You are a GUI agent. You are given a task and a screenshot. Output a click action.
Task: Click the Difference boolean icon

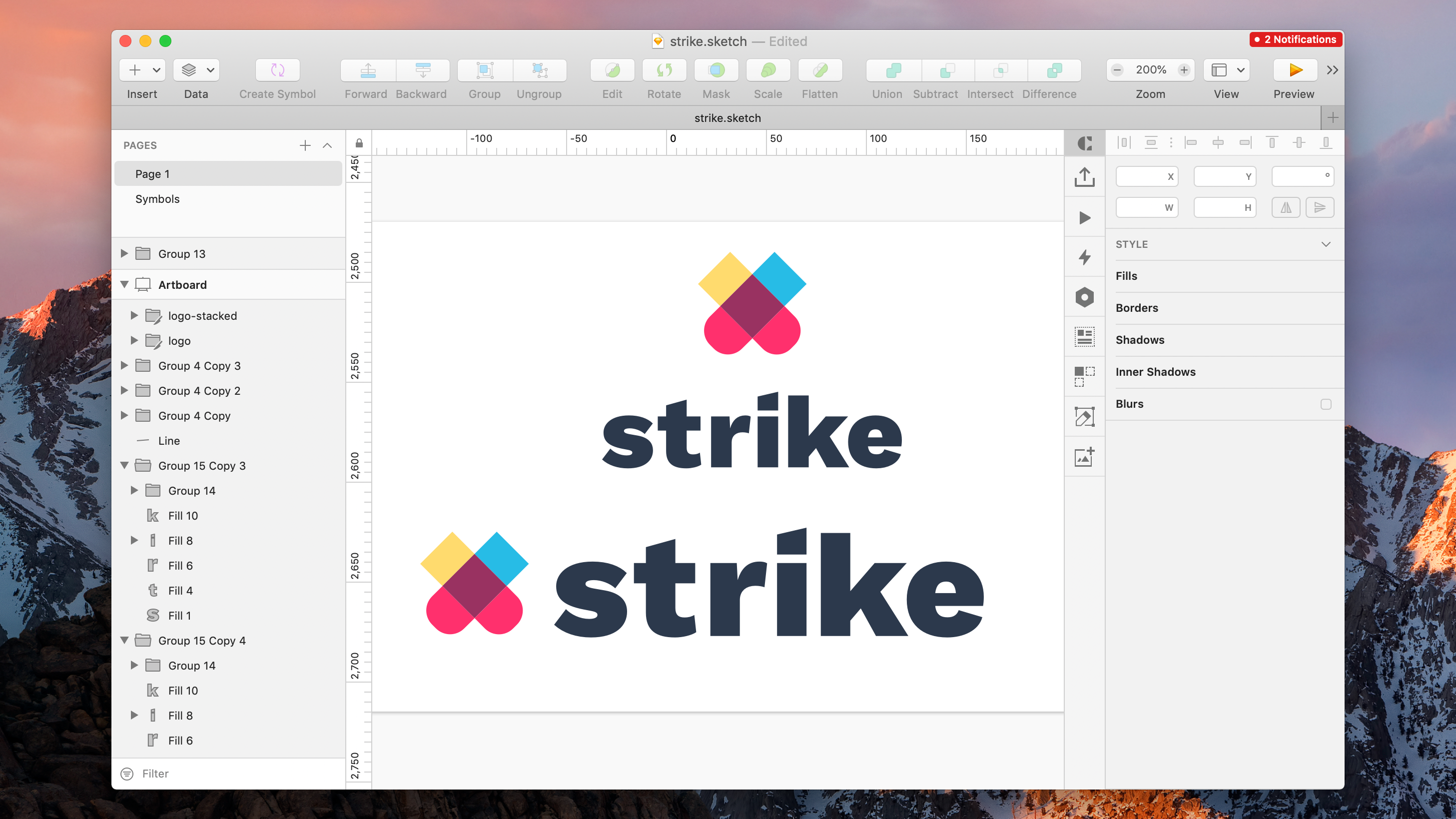(x=1054, y=70)
